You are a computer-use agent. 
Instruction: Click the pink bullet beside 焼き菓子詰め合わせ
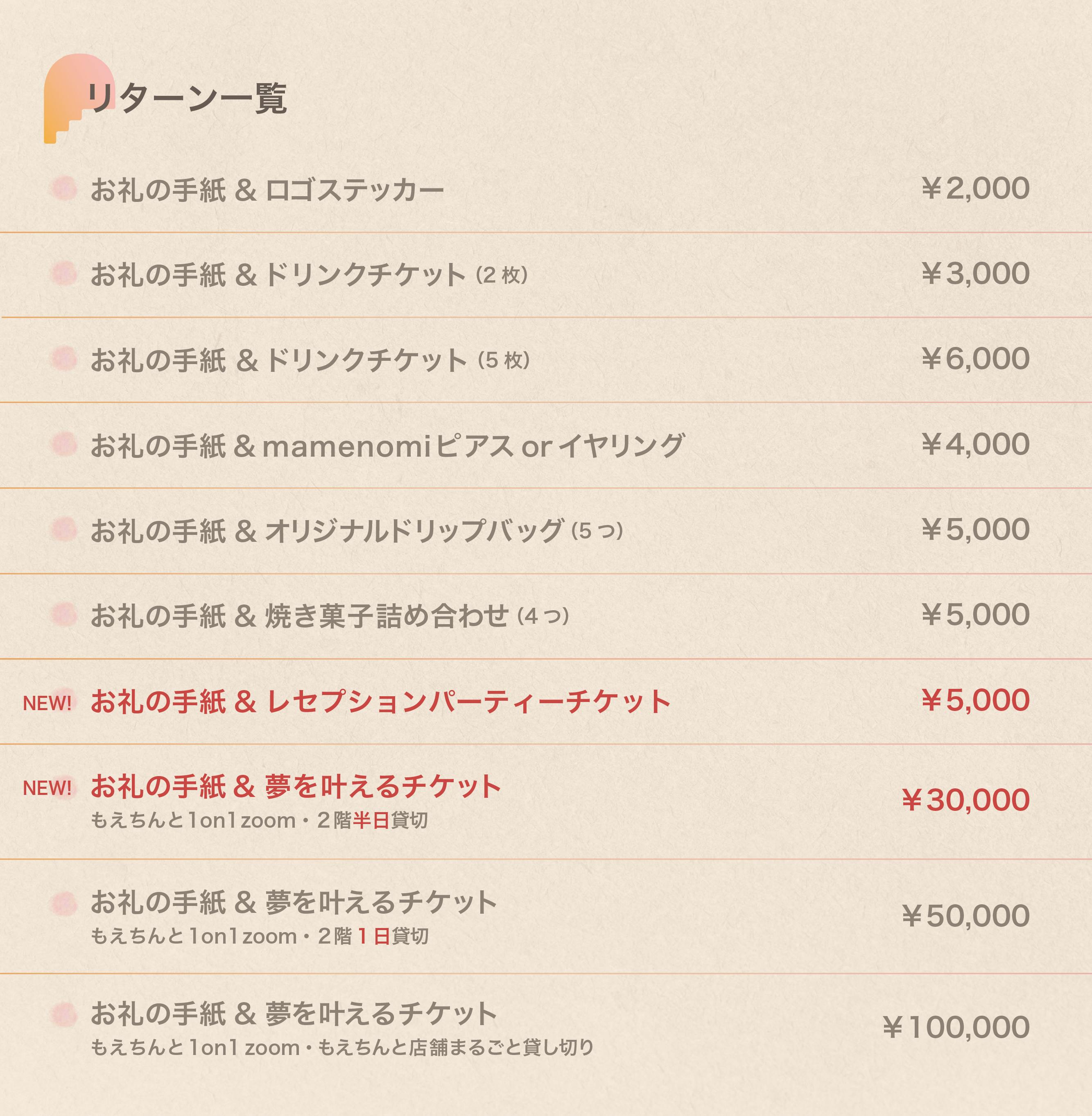pos(63,615)
